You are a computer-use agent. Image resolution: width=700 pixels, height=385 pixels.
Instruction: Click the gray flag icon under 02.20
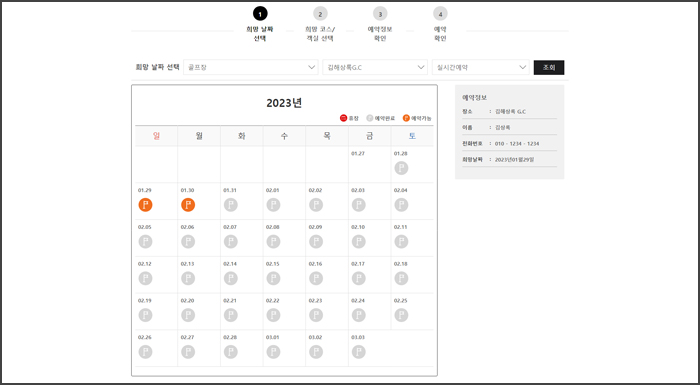click(x=188, y=315)
